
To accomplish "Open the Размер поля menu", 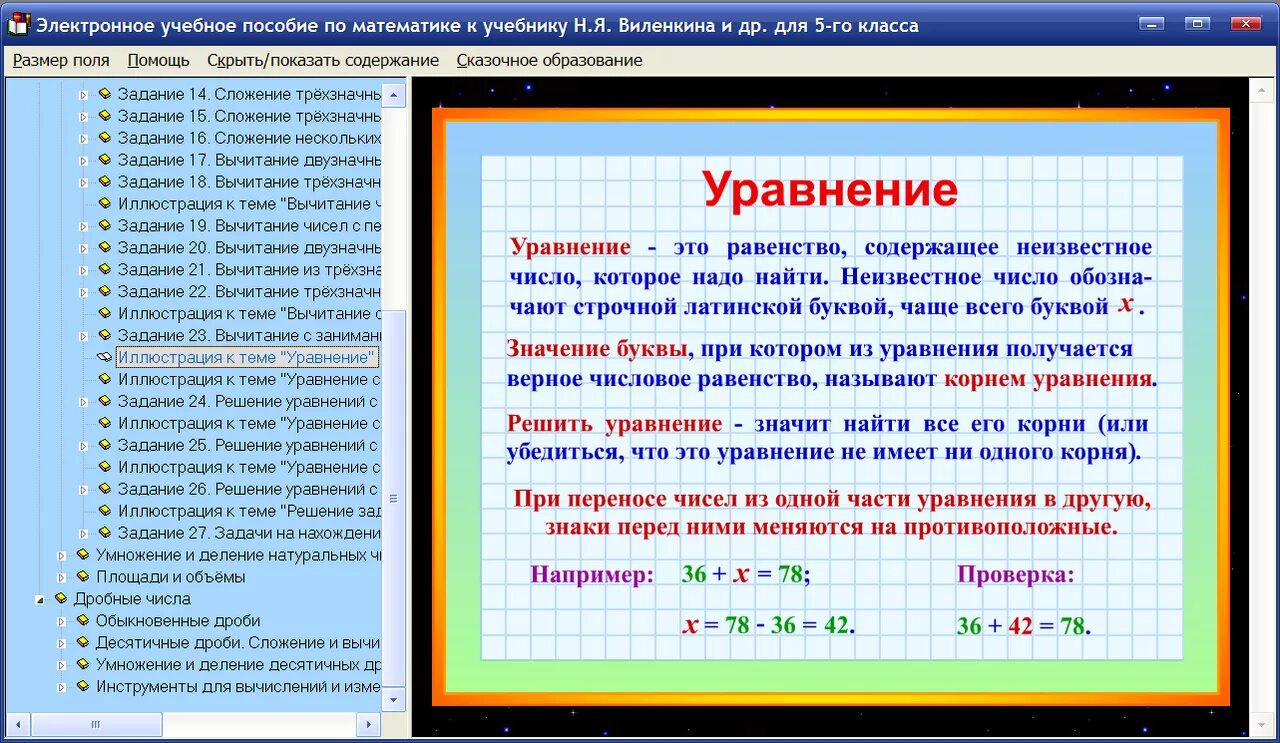I will [61, 60].
